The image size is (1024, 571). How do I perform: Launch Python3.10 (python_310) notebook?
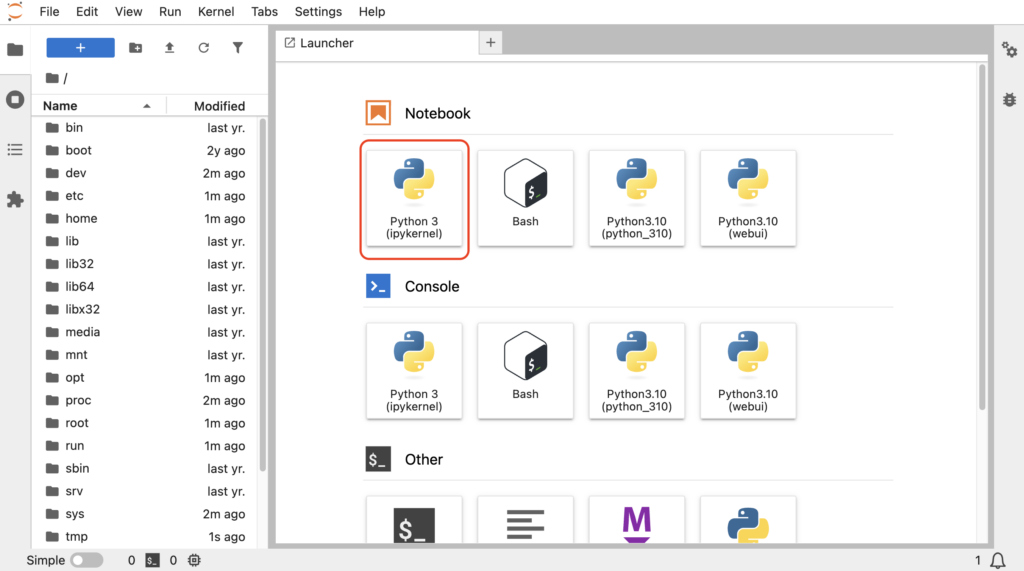click(x=637, y=199)
